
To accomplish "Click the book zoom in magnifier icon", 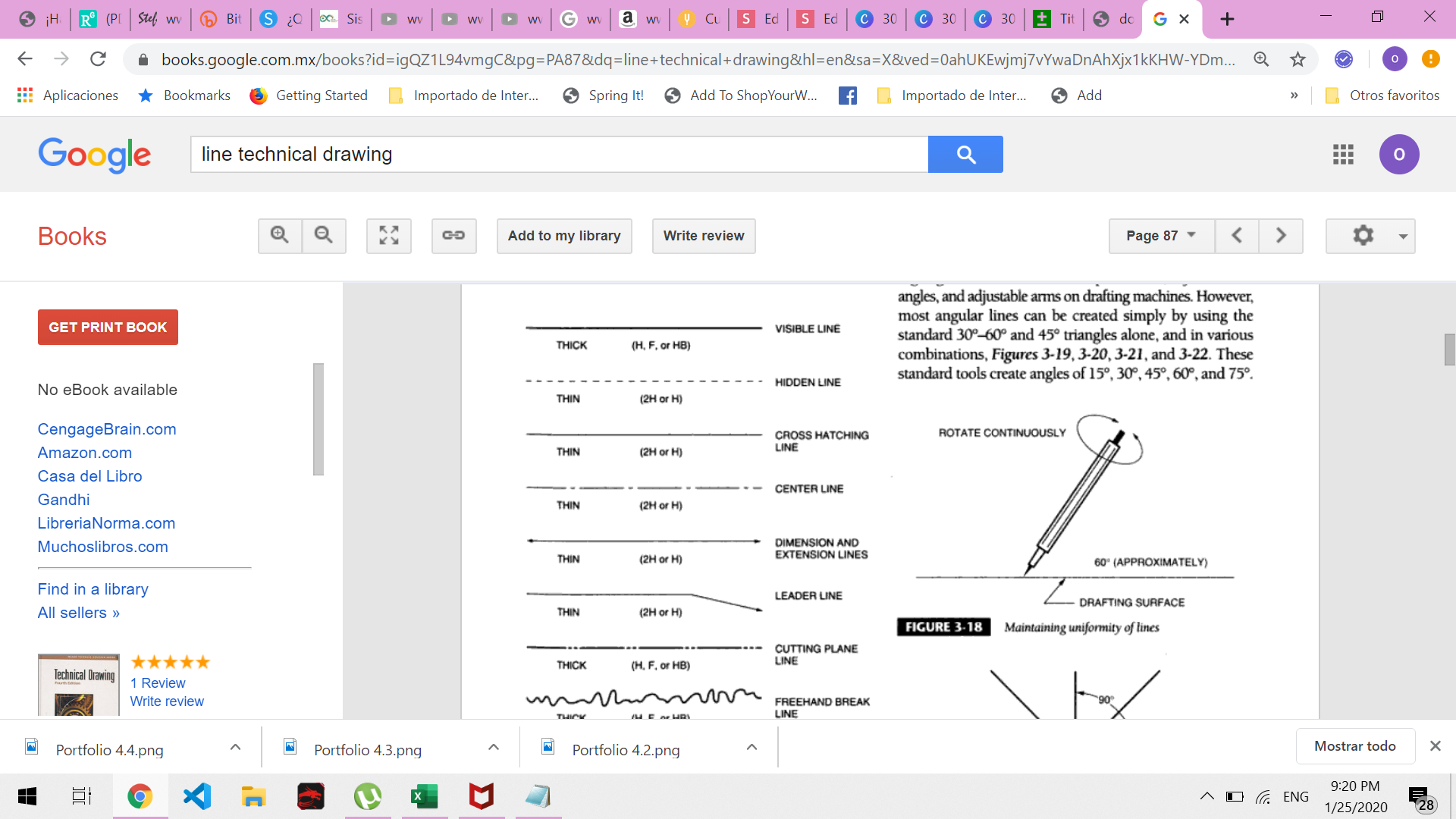I will pyautogui.click(x=280, y=236).
